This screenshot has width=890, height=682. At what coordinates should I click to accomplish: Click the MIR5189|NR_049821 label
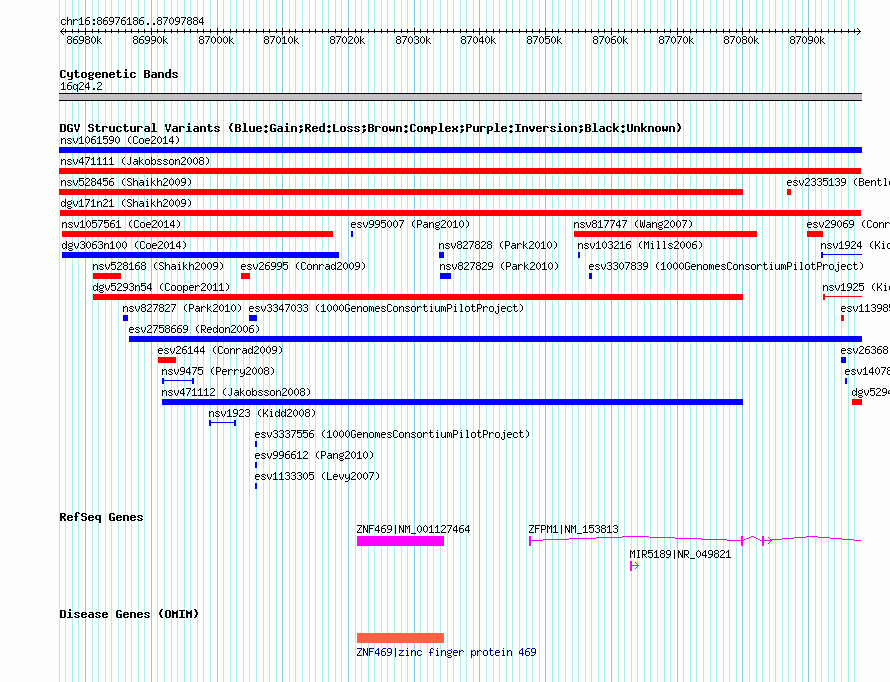point(680,554)
